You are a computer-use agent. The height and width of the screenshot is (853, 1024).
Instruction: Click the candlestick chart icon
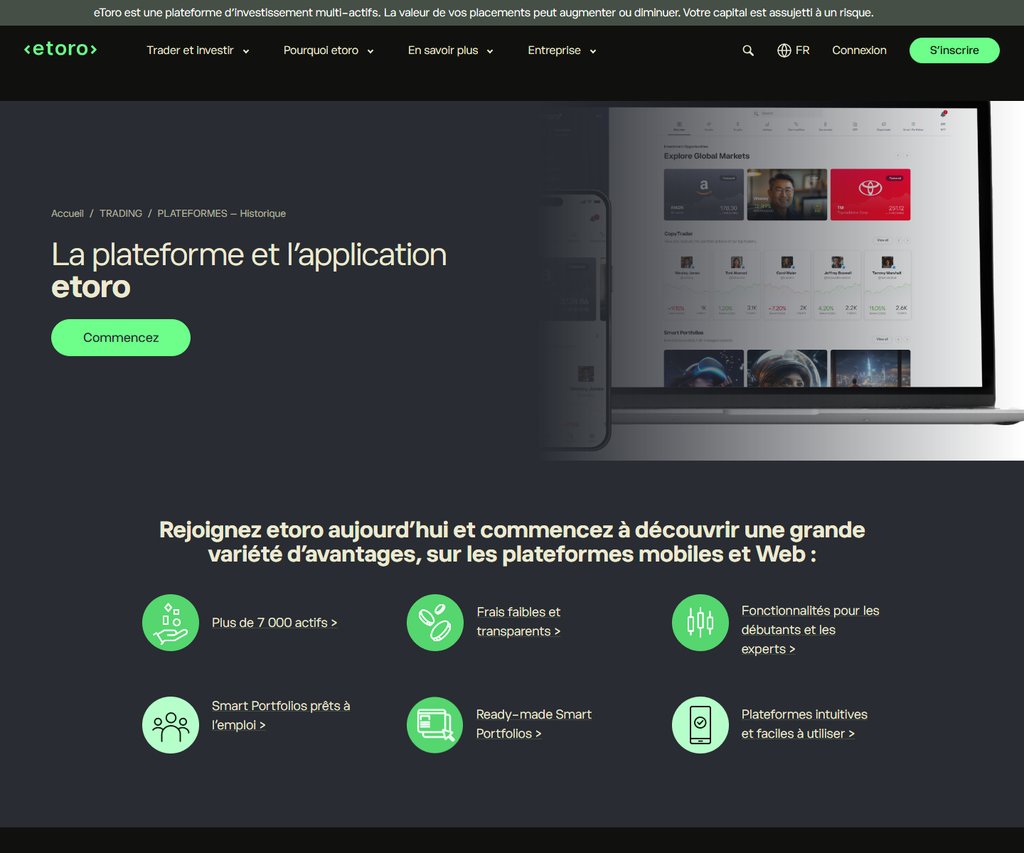pos(700,622)
